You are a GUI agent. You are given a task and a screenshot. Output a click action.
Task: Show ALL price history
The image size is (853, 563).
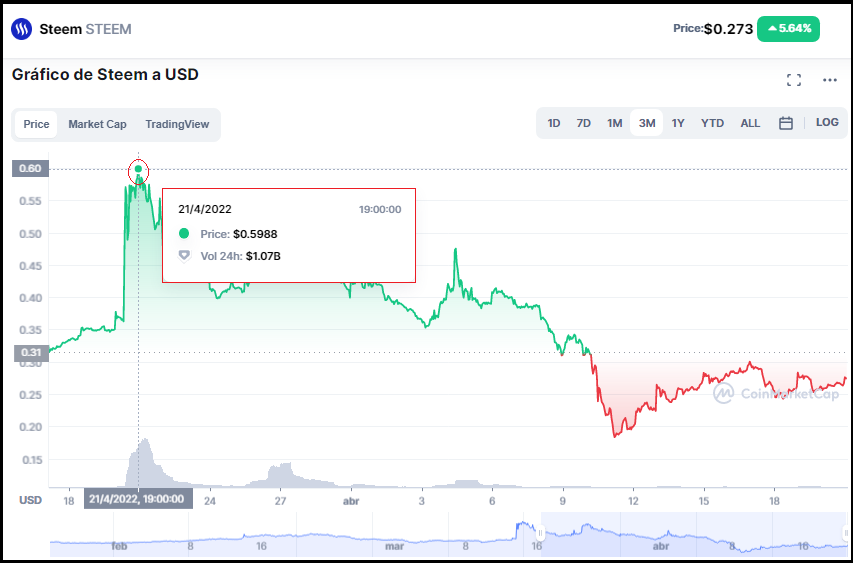pyautogui.click(x=750, y=123)
